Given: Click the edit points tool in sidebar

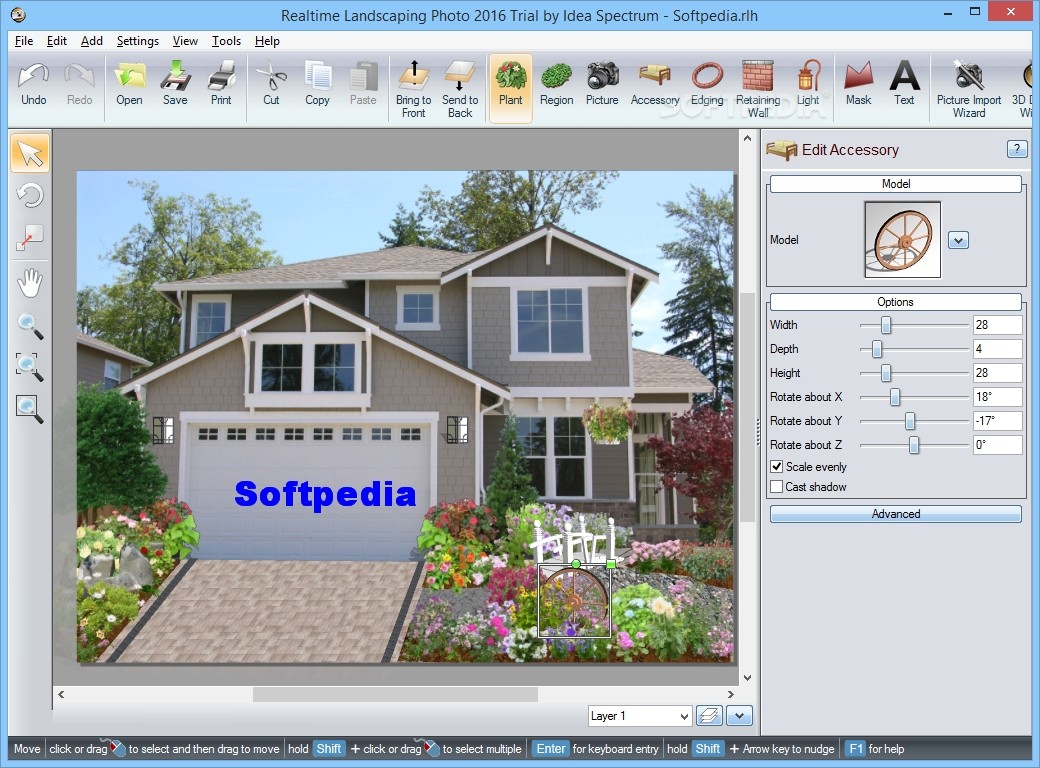Looking at the screenshot, I should click(x=30, y=237).
